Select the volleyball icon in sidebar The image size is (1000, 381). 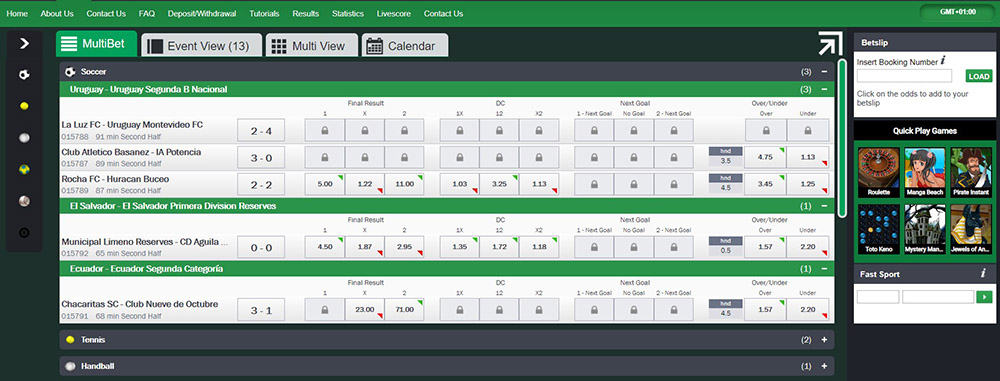(24, 169)
